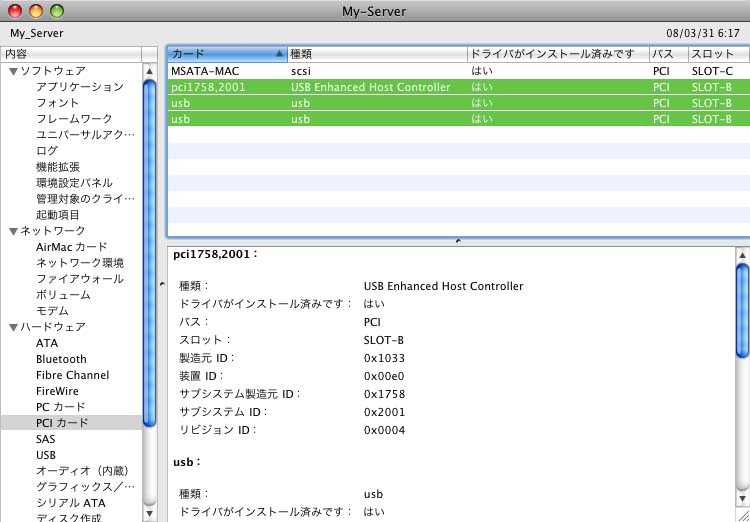The width and height of the screenshot is (750, 522).
Task: Collapse the ソフトウェア section triangle
Action: [13, 71]
